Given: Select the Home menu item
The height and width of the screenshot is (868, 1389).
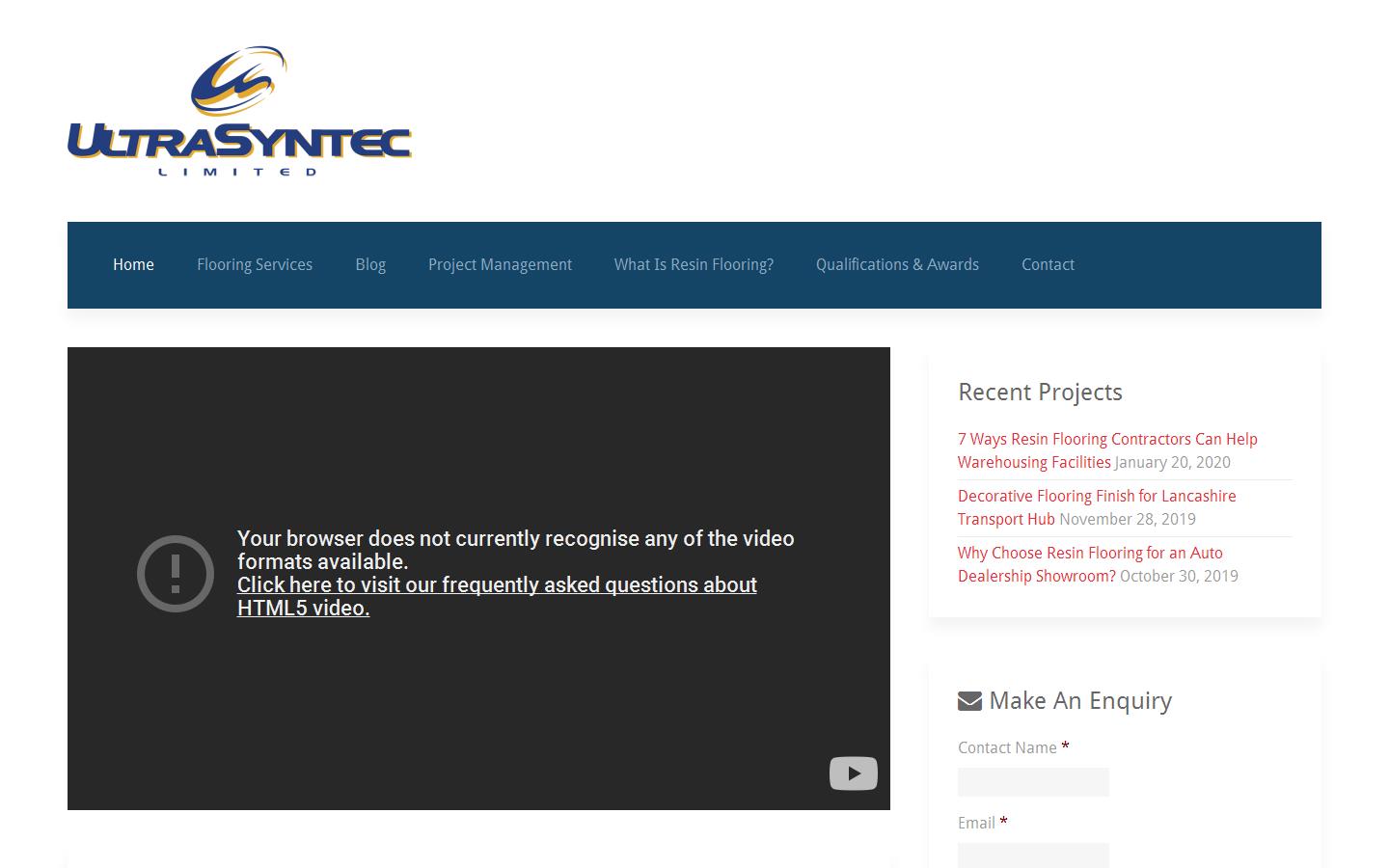Looking at the screenshot, I should pyautogui.click(x=133, y=264).
